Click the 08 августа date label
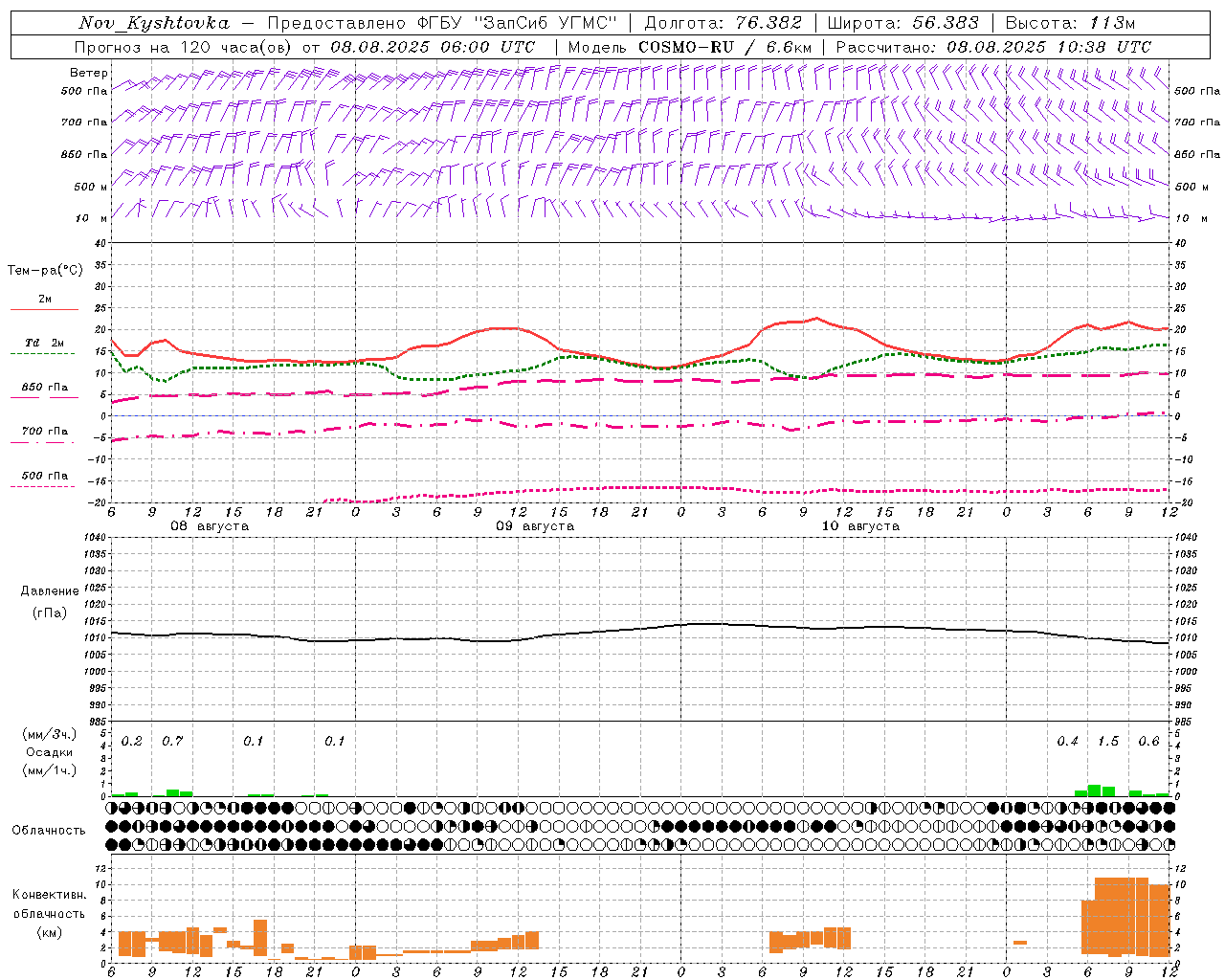 tap(210, 526)
